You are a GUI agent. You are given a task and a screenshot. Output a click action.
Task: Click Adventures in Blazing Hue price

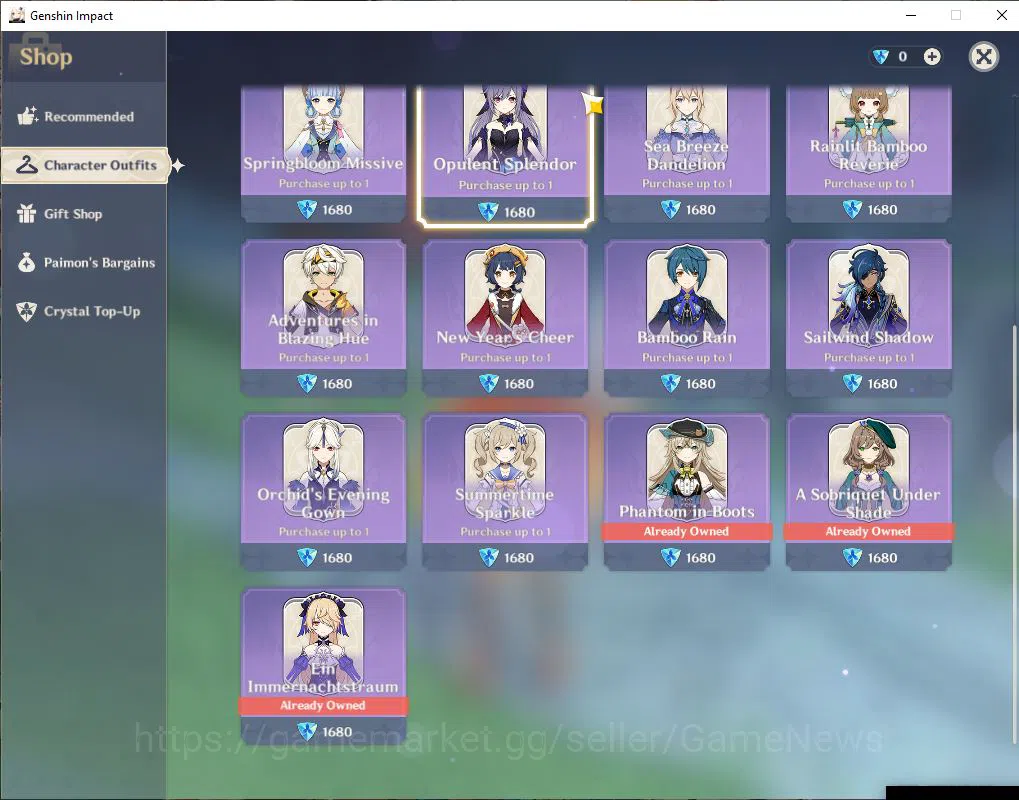tap(324, 383)
